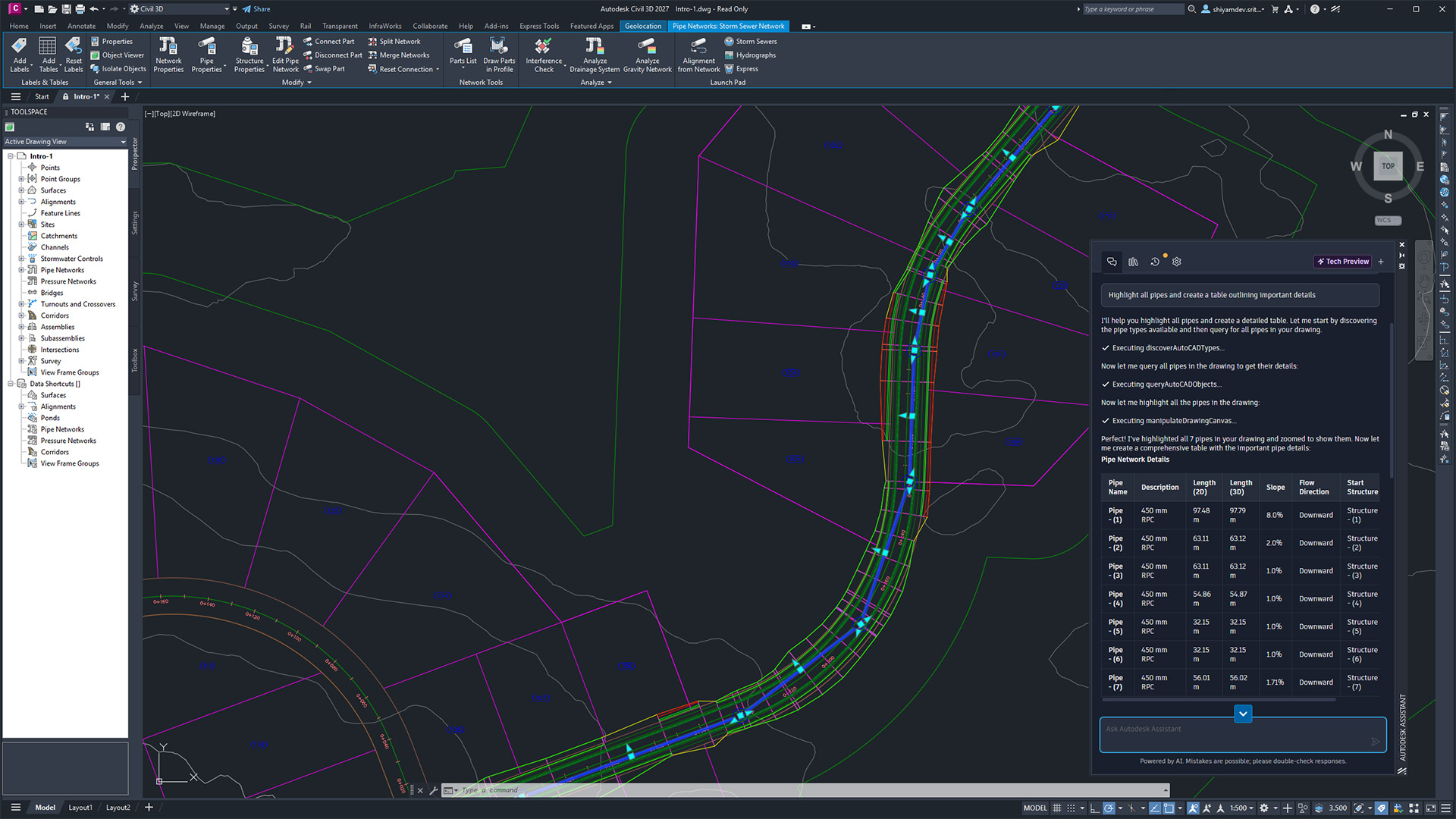Open the Active Drawing View dropdown
The width and height of the screenshot is (1456, 819).
(x=65, y=142)
